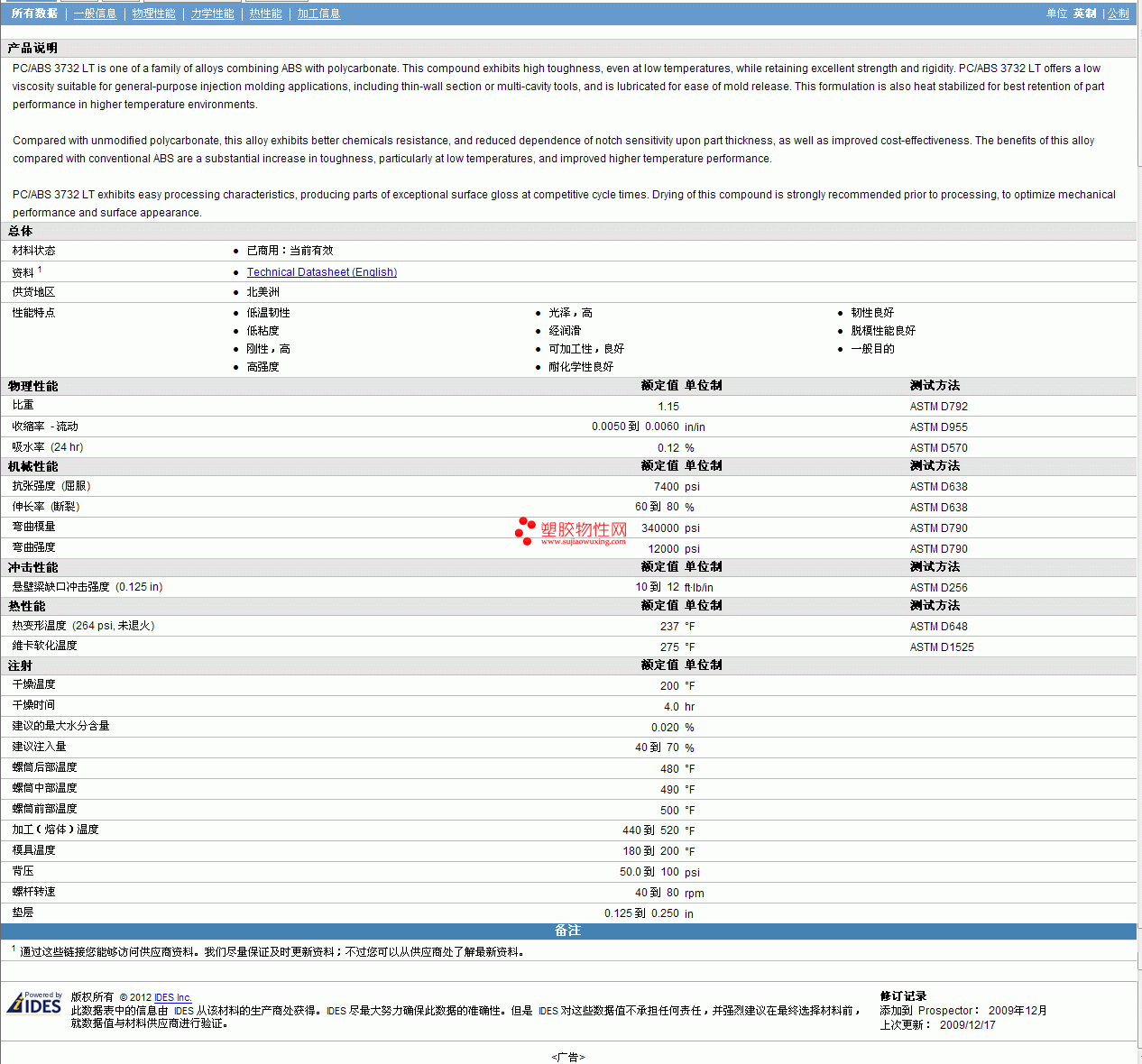The image size is (1142, 1064).
Task: Switch units to 公制
Action: 1119,14
